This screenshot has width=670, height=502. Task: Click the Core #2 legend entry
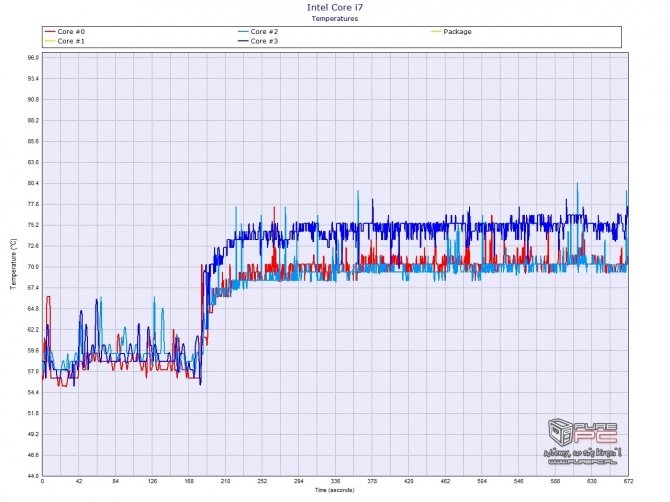point(258,32)
